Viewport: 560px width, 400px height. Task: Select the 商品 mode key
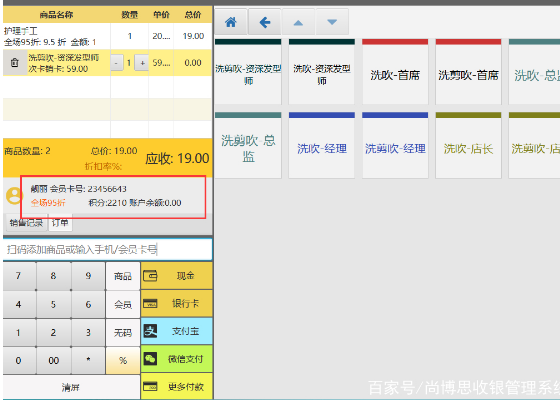(x=123, y=276)
